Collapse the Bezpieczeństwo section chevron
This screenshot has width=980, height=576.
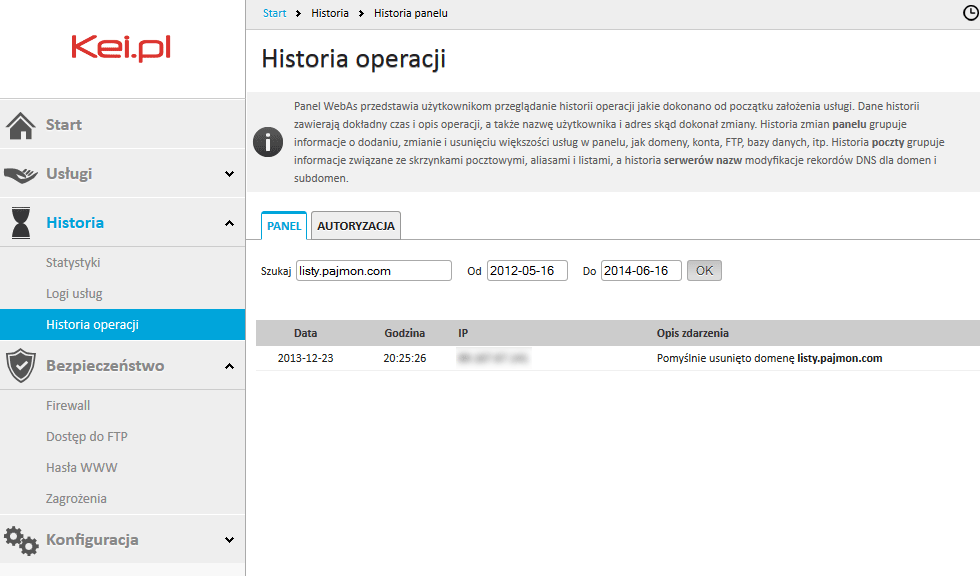click(x=229, y=366)
